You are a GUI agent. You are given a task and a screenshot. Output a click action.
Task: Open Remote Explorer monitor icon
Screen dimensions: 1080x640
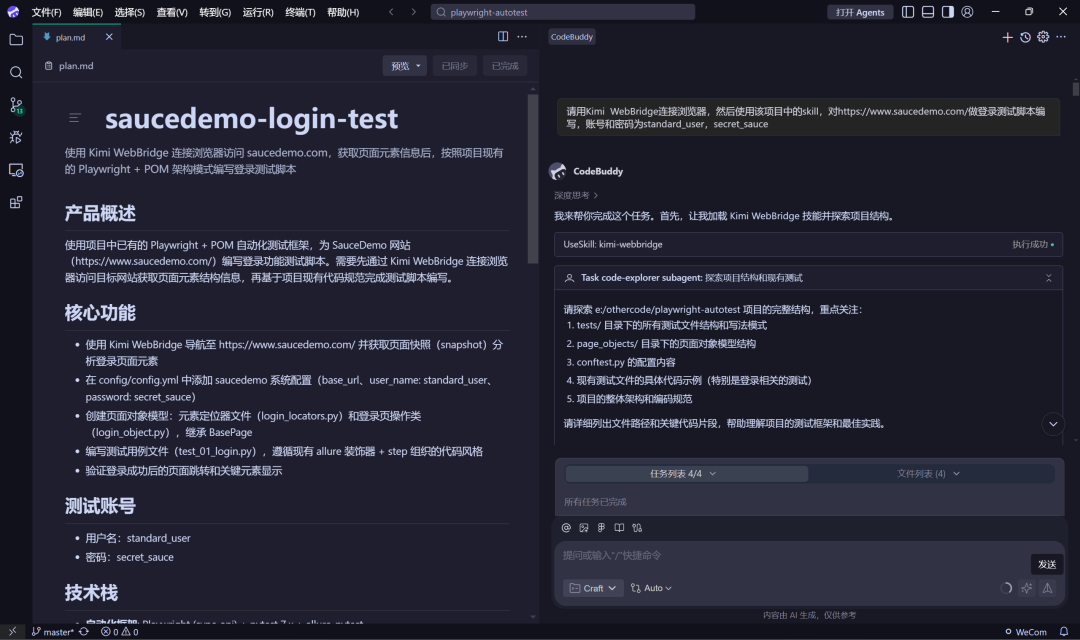pos(16,170)
